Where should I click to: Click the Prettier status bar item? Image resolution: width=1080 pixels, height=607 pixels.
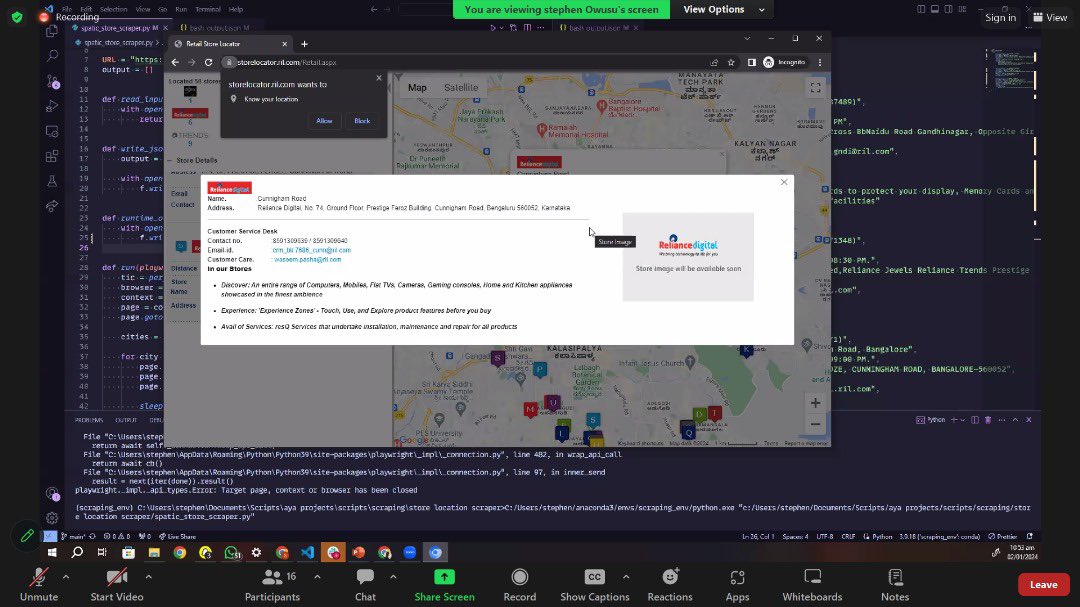(1003, 536)
